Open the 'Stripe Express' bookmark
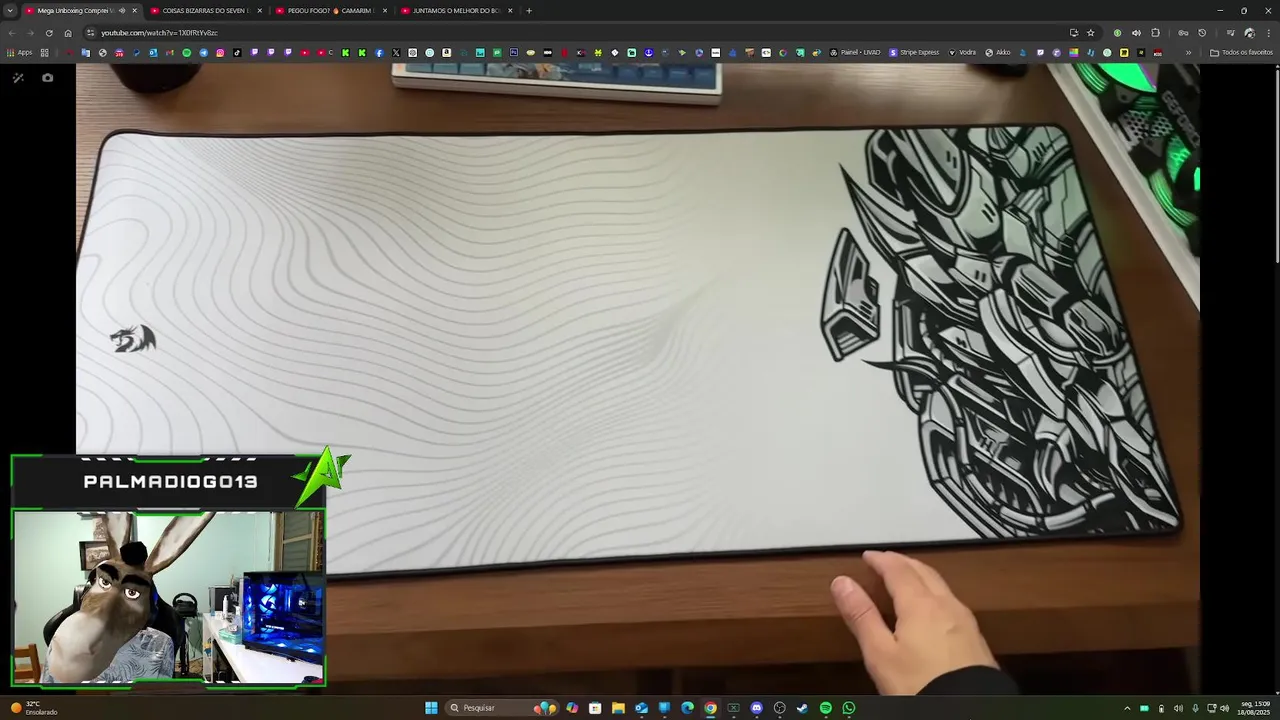 [x=914, y=53]
